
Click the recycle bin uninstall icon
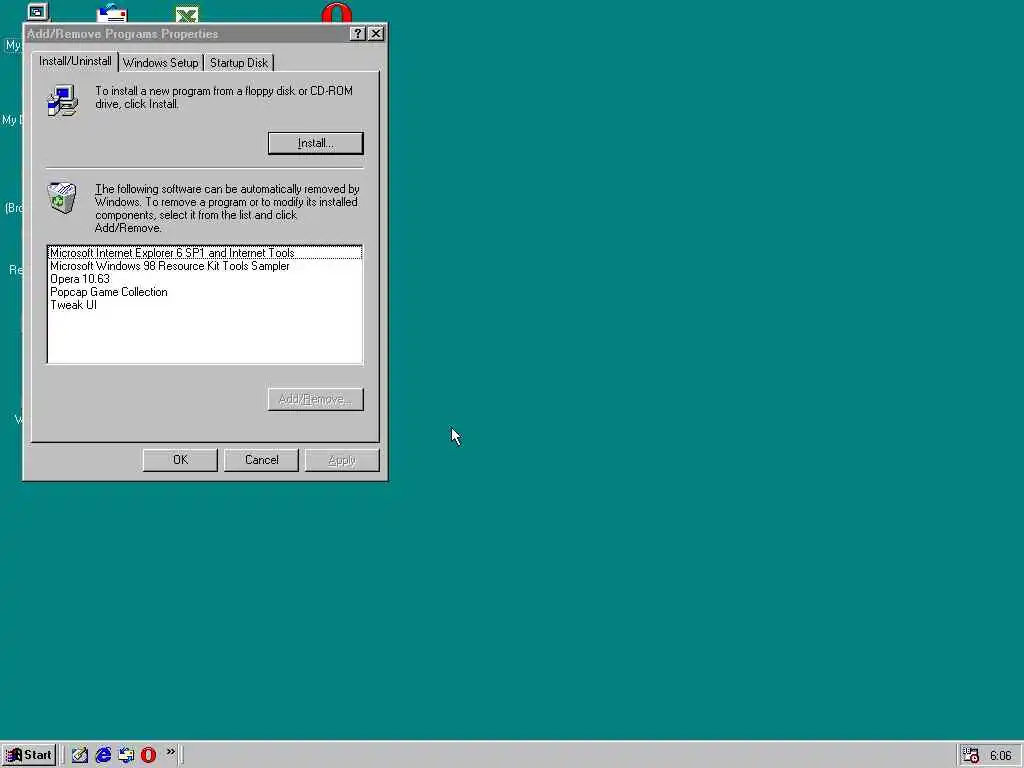(62, 197)
